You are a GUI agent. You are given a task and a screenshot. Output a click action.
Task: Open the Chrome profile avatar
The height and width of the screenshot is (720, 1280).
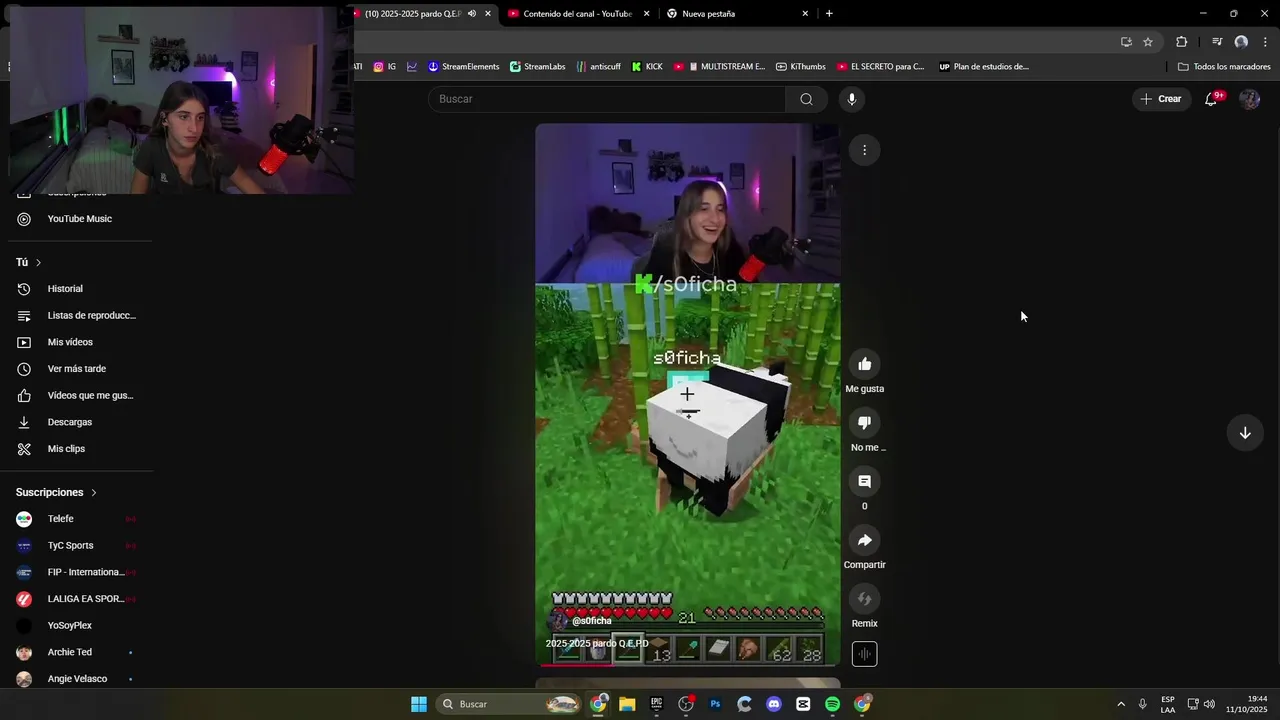1241,42
